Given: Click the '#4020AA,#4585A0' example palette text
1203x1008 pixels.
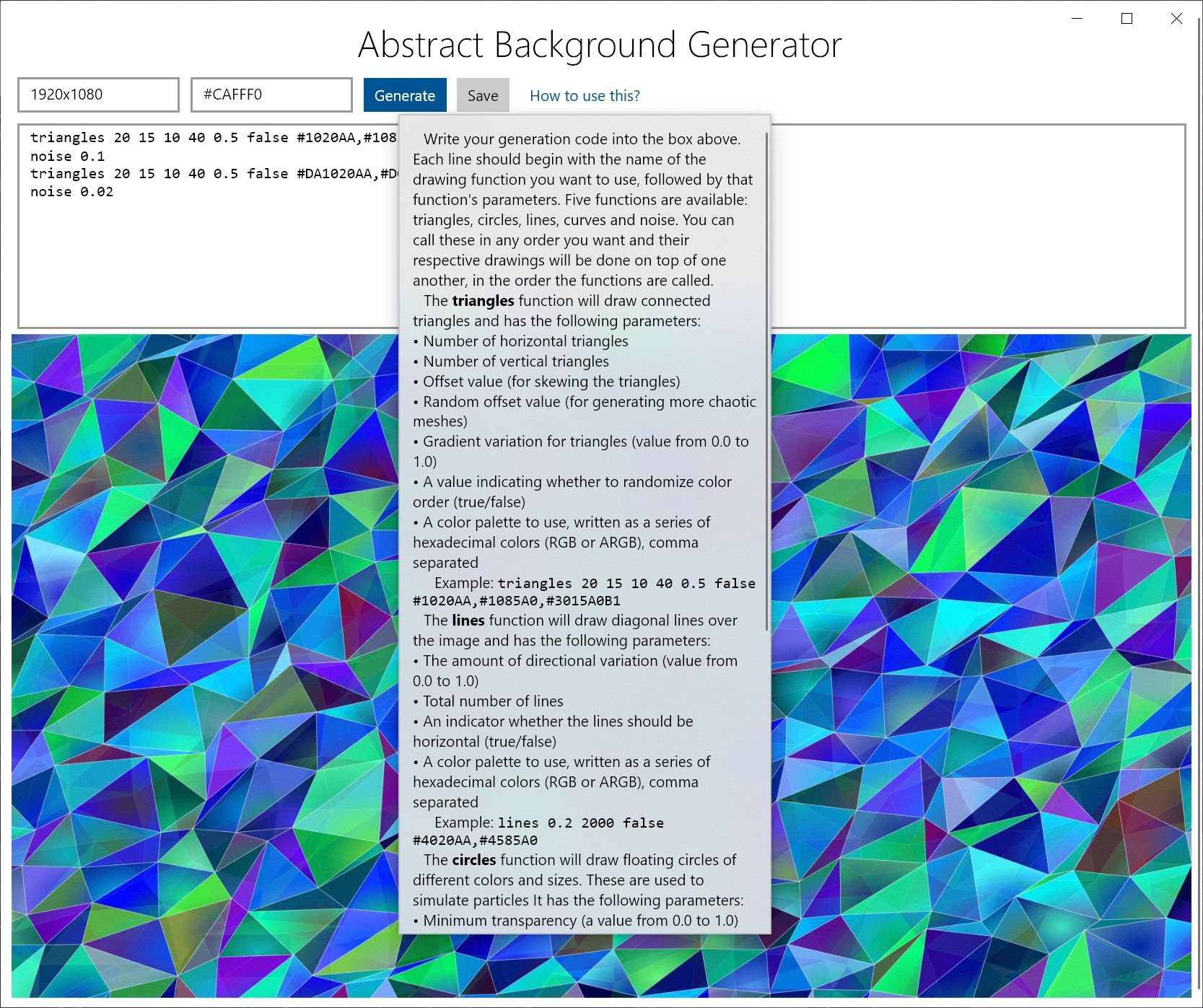Looking at the screenshot, I should (x=475, y=840).
